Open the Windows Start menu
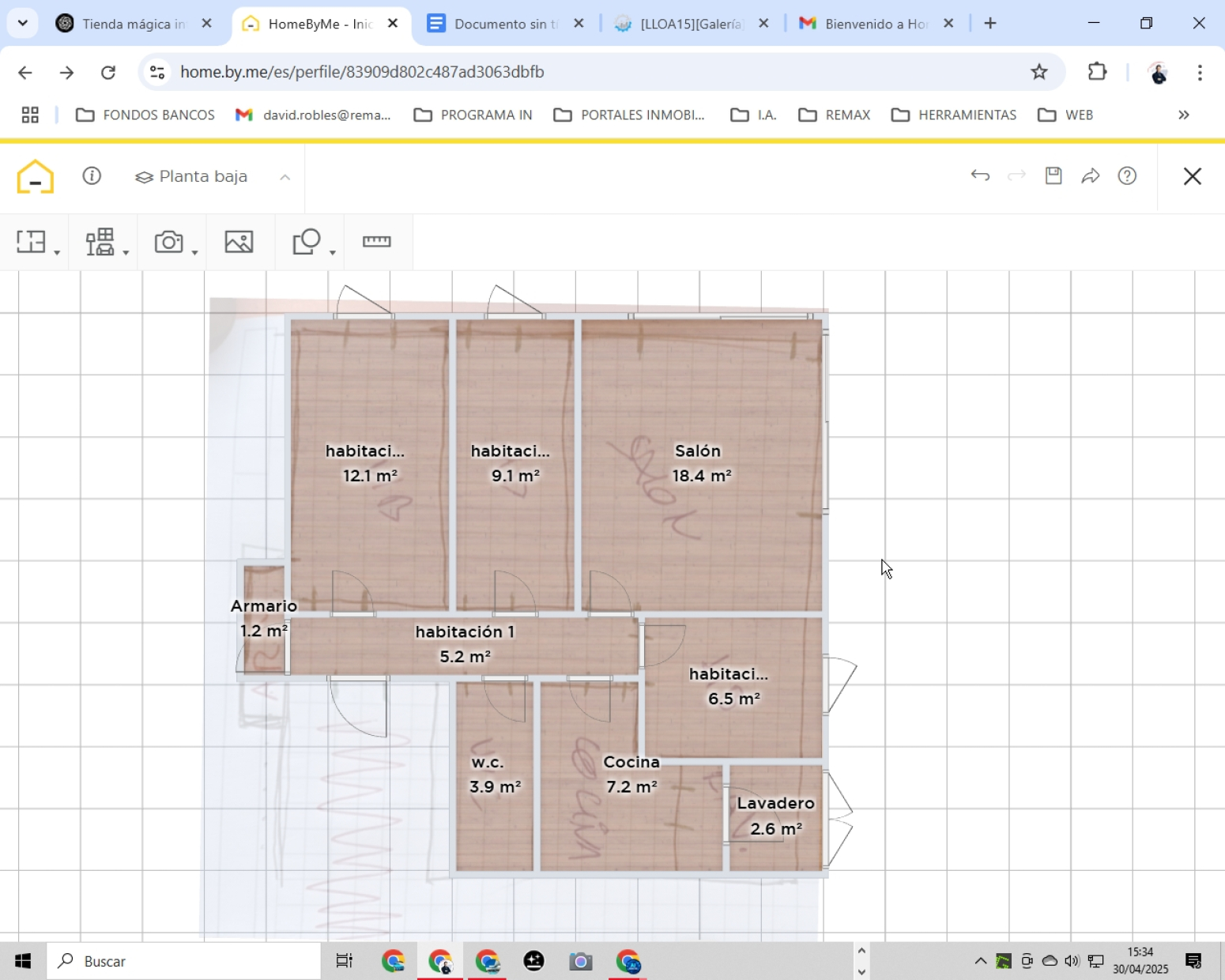Screen dimensions: 1225x980 [23, 961]
